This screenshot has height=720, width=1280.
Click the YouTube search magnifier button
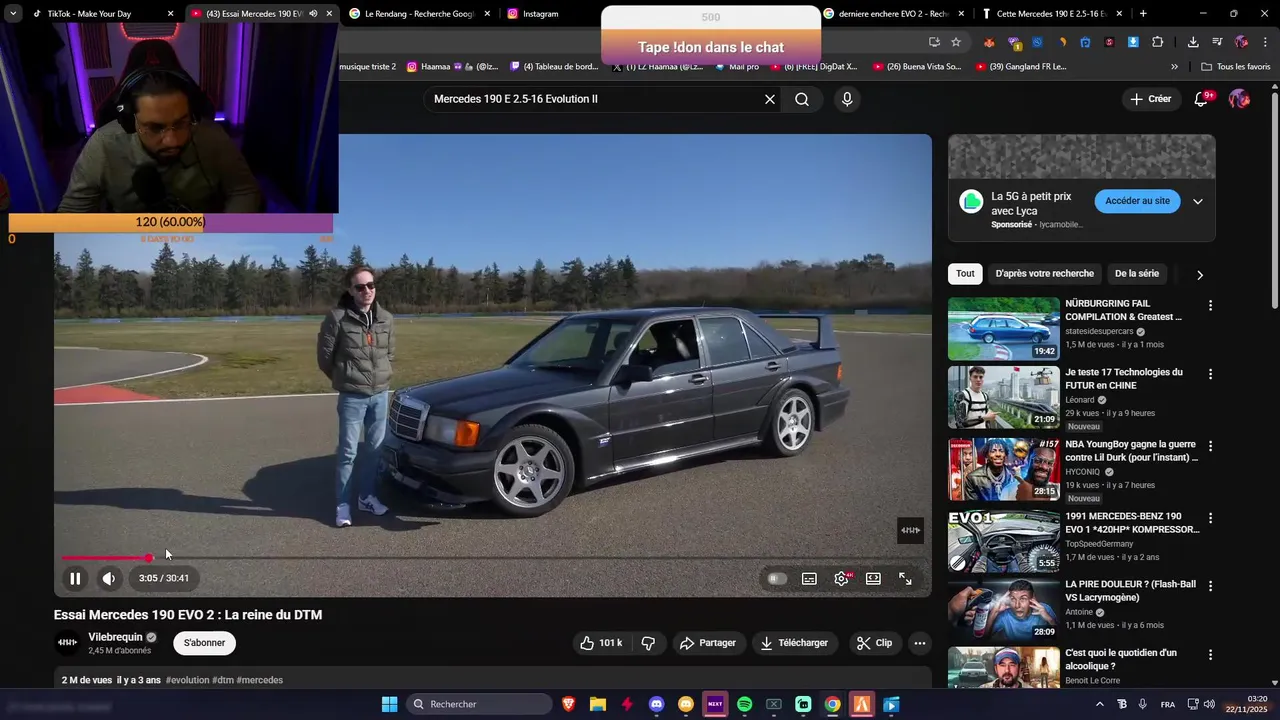[802, 99]
